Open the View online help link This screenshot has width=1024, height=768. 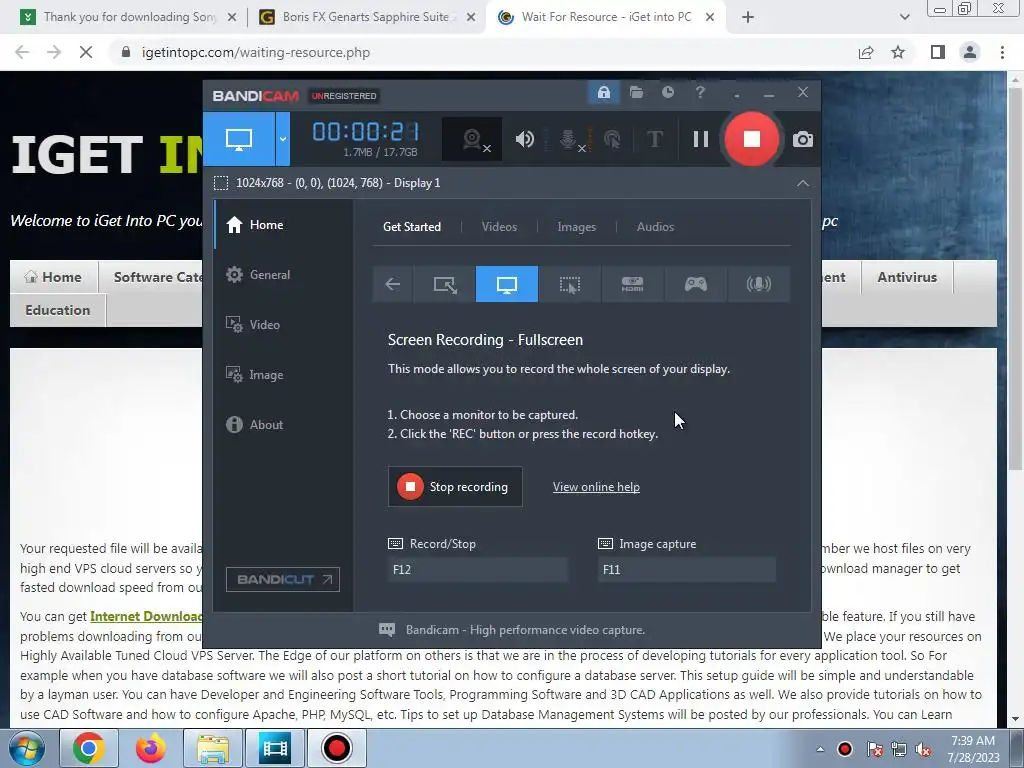(596, 487)
